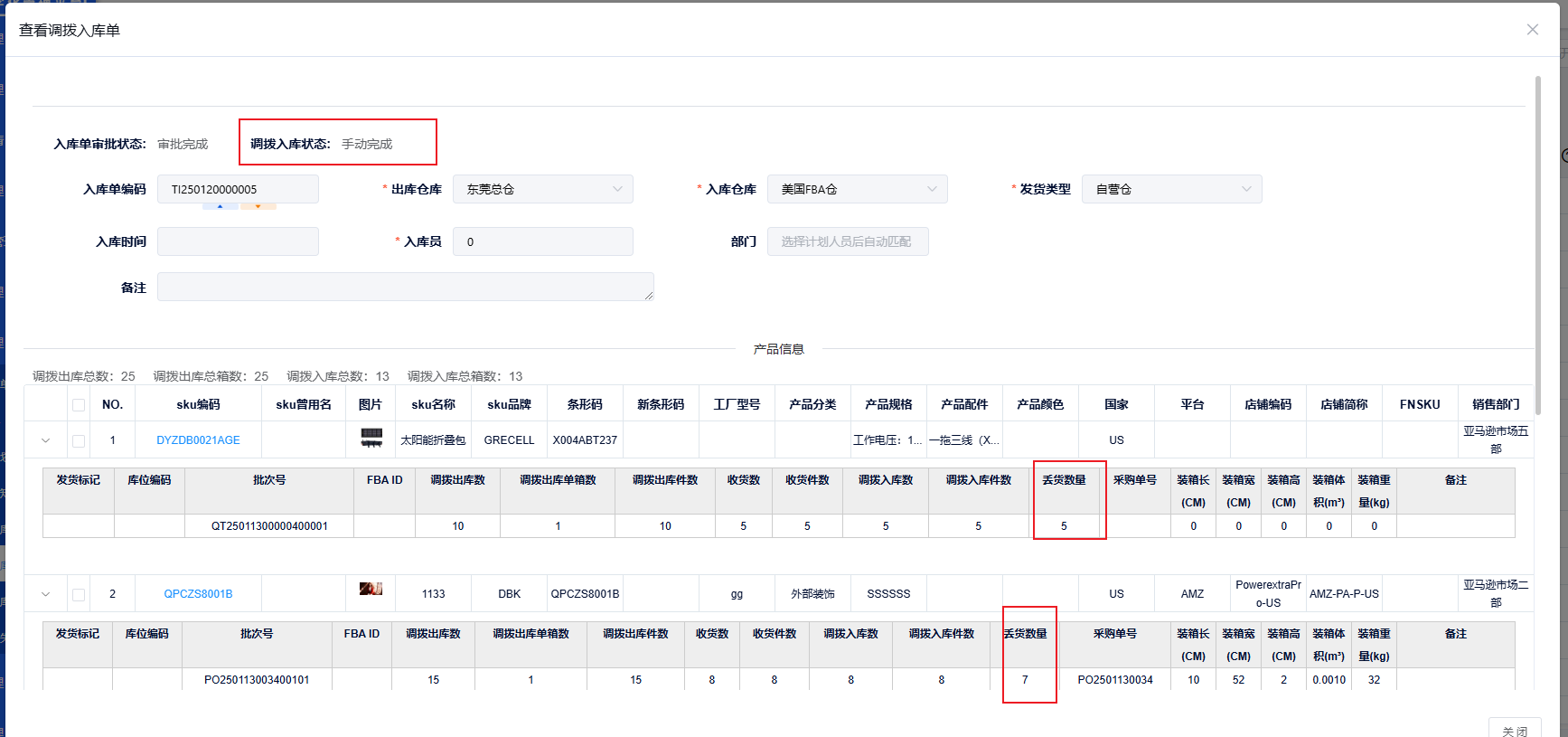Select purchase order PO2501130034 cell
The height and width of the screenshot is (737, 1568).
coord(1115,679)
